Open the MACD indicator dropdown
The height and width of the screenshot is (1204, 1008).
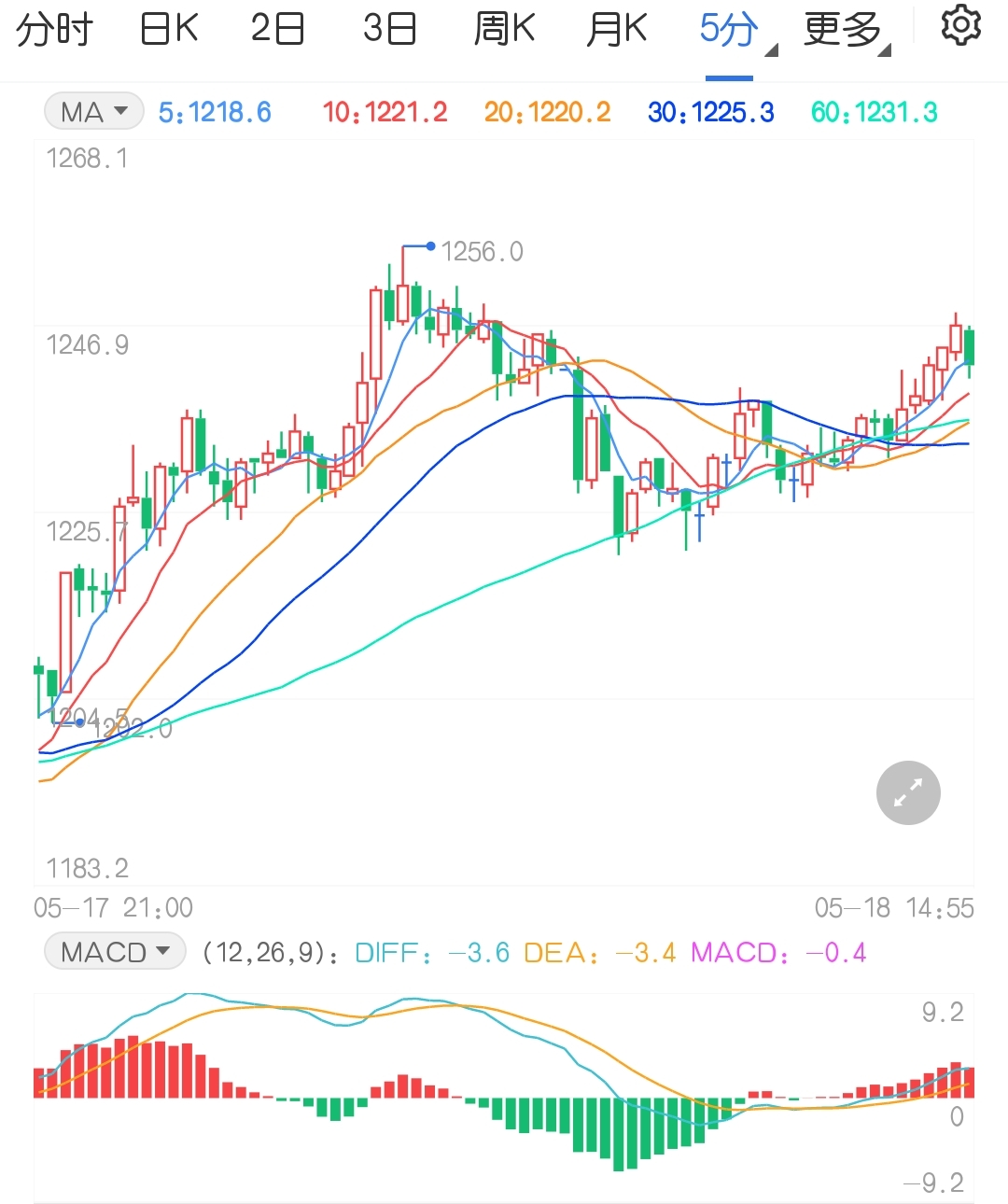[115, 952]
